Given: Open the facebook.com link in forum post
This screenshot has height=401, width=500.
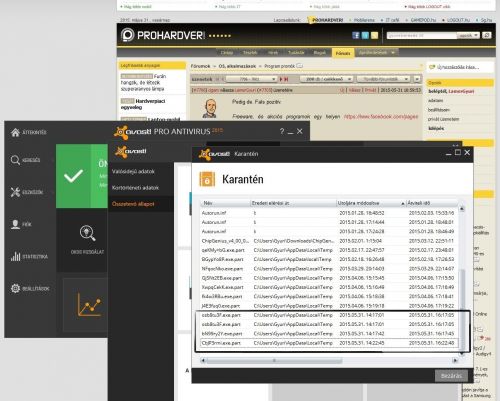Looking at the screenshot, I should (x=381, y=117).
